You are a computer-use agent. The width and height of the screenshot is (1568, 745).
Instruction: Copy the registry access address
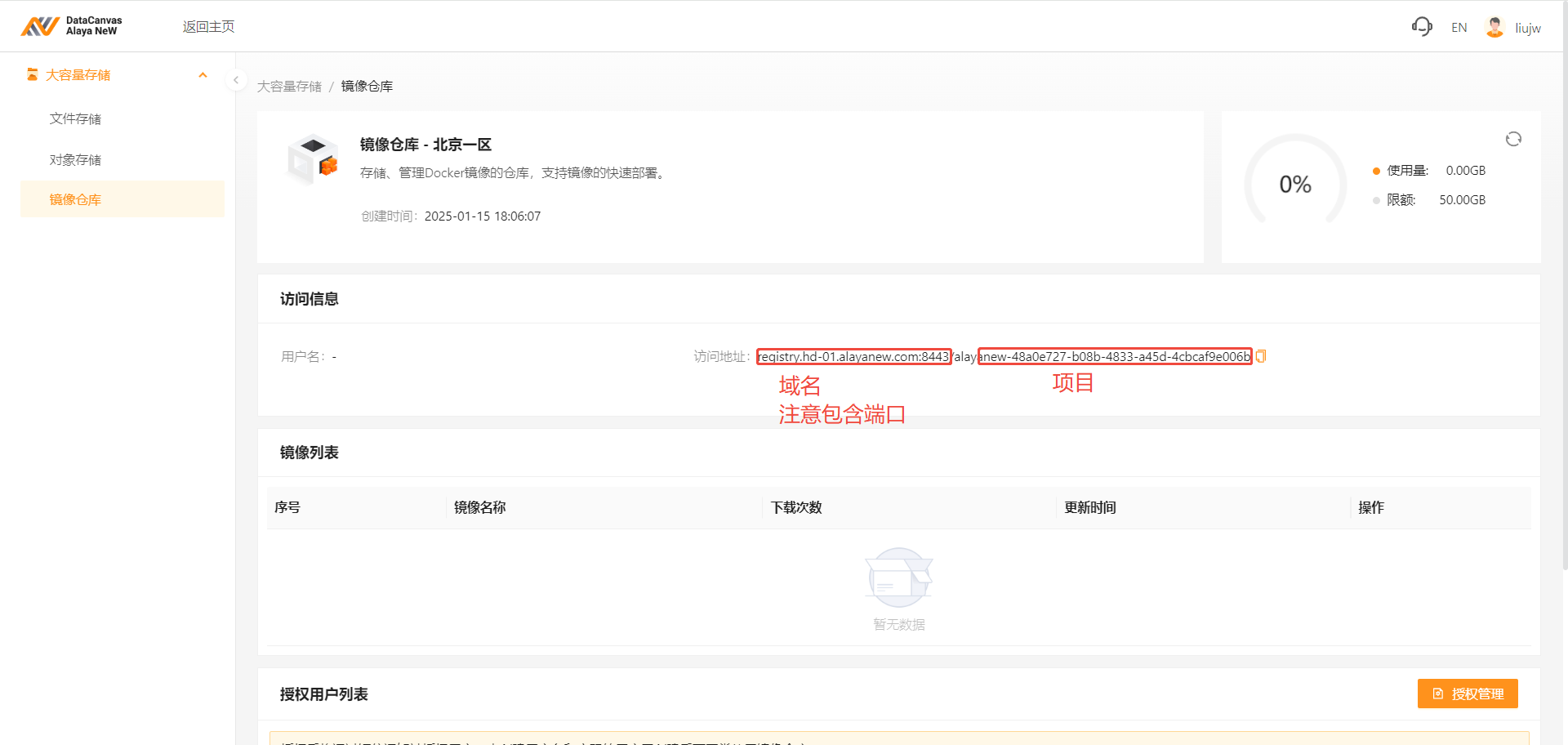[x=1261, y=356]
